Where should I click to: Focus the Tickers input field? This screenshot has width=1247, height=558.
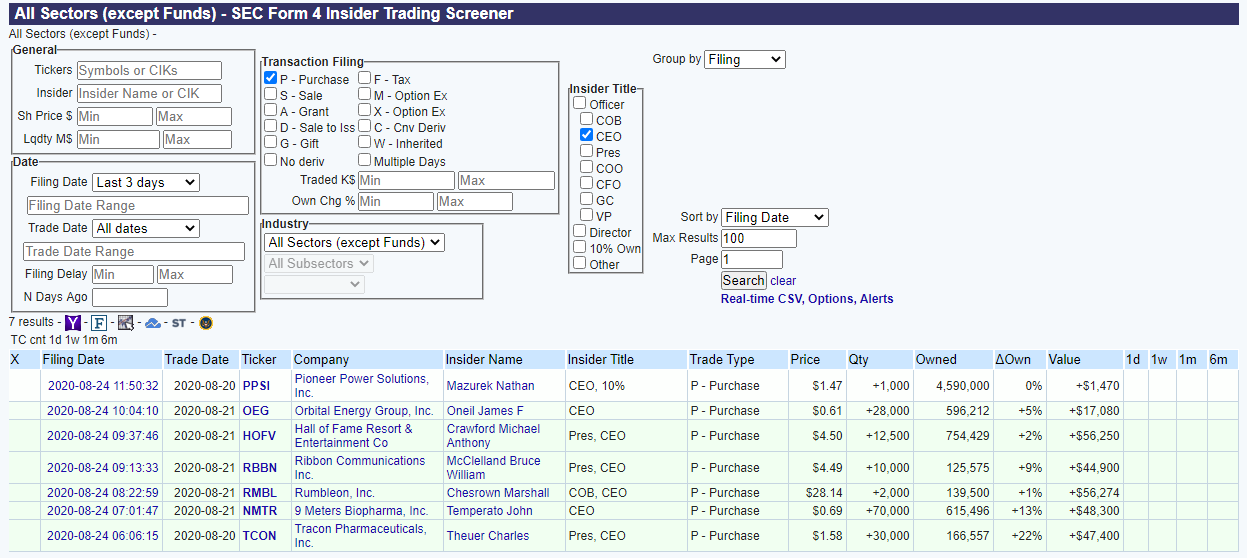point(149,70)
